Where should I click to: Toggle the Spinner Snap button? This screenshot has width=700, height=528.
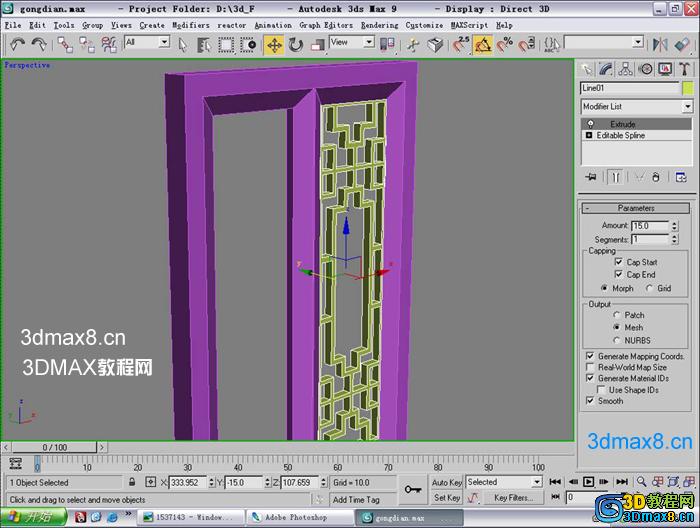pyautogui.click(x=527, y=45)
